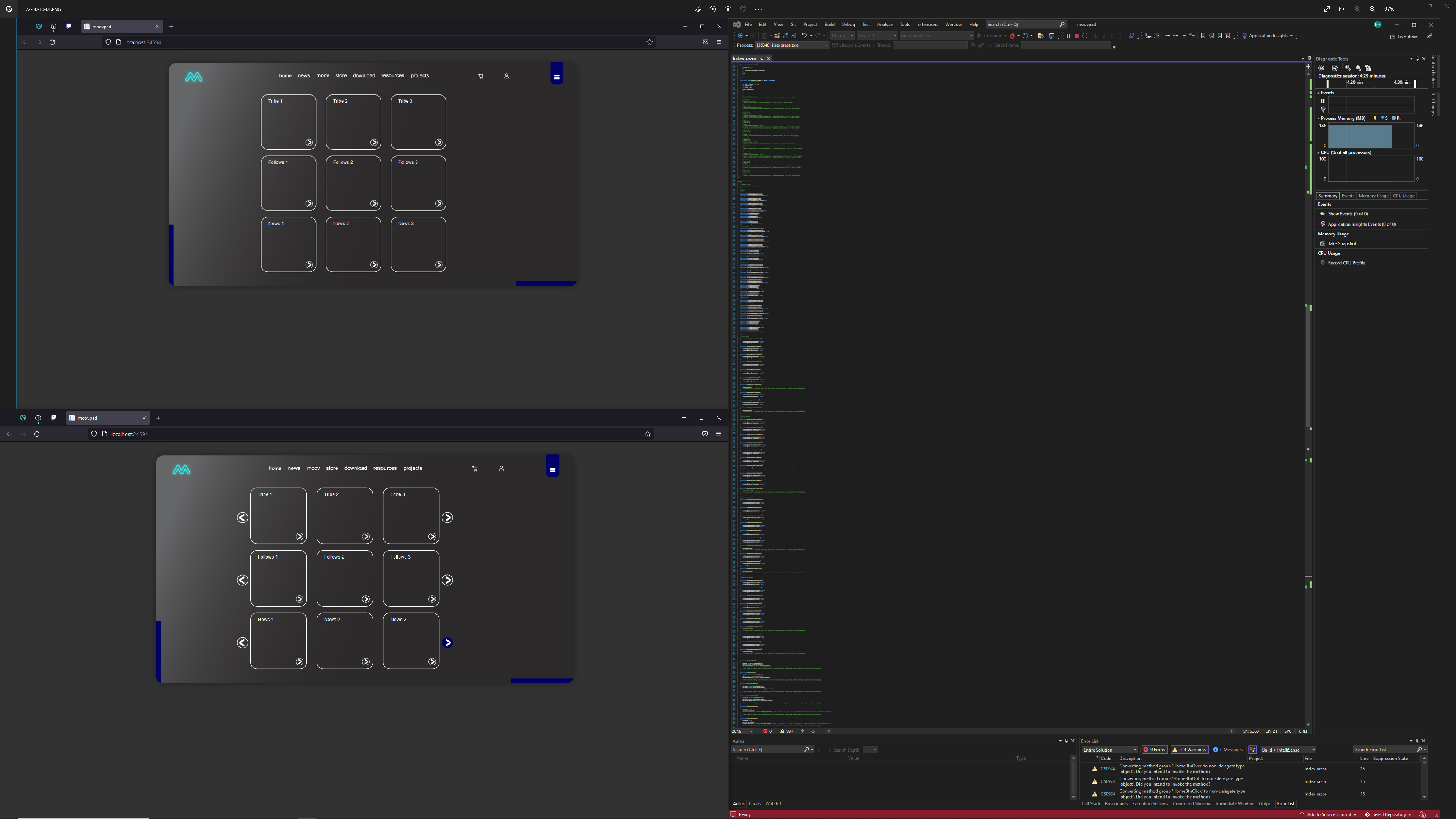Toggle auto-hide pin on the Autos panel
Viewport: 1456px width, 819px height.
(x=1067, y=741)
